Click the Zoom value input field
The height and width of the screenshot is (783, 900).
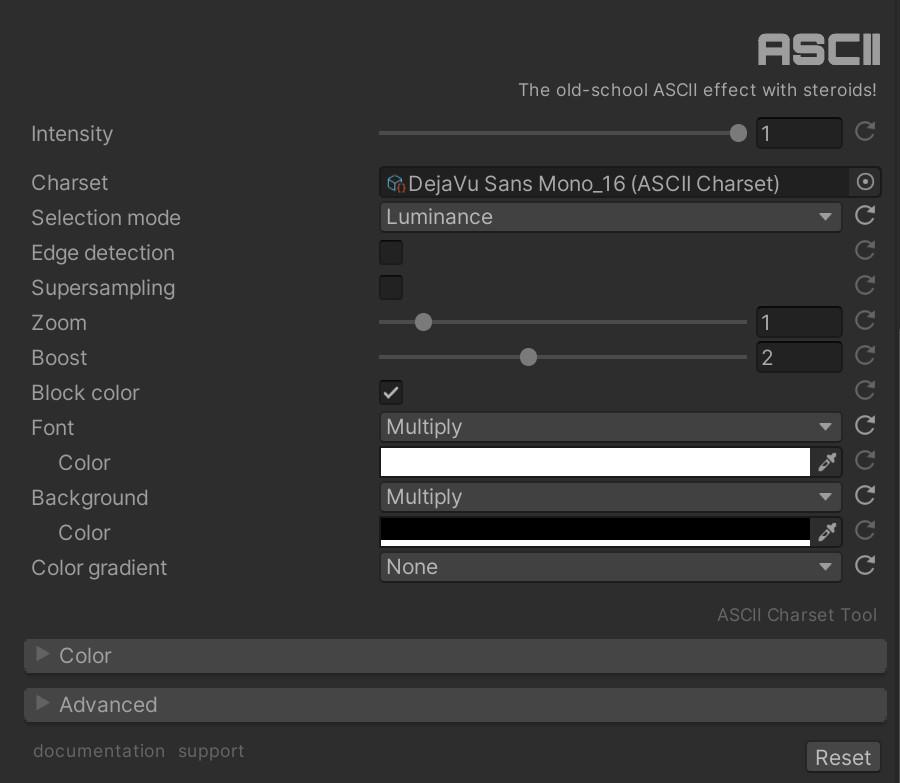[798, 322]
